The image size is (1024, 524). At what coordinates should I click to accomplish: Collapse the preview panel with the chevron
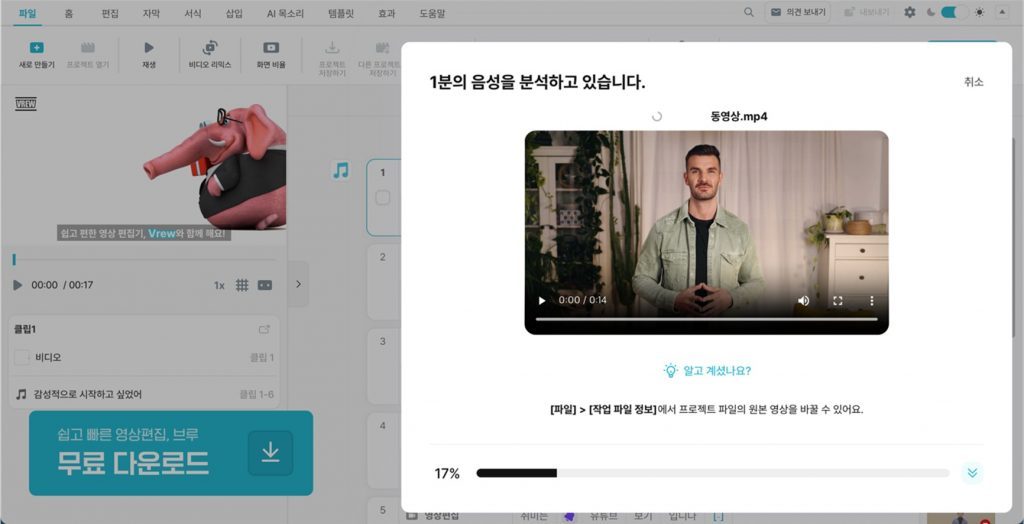298,284
